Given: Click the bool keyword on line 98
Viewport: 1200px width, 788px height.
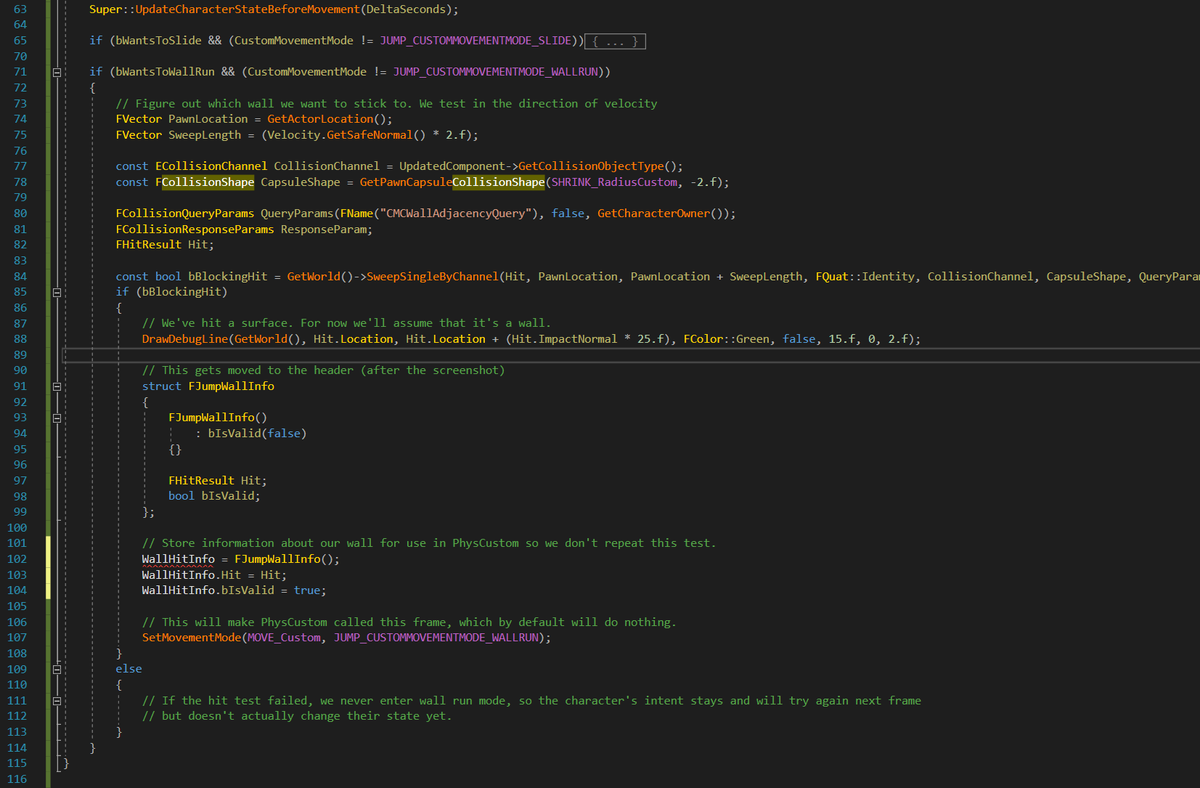Looking at the screenshot, I should point(182,496).
